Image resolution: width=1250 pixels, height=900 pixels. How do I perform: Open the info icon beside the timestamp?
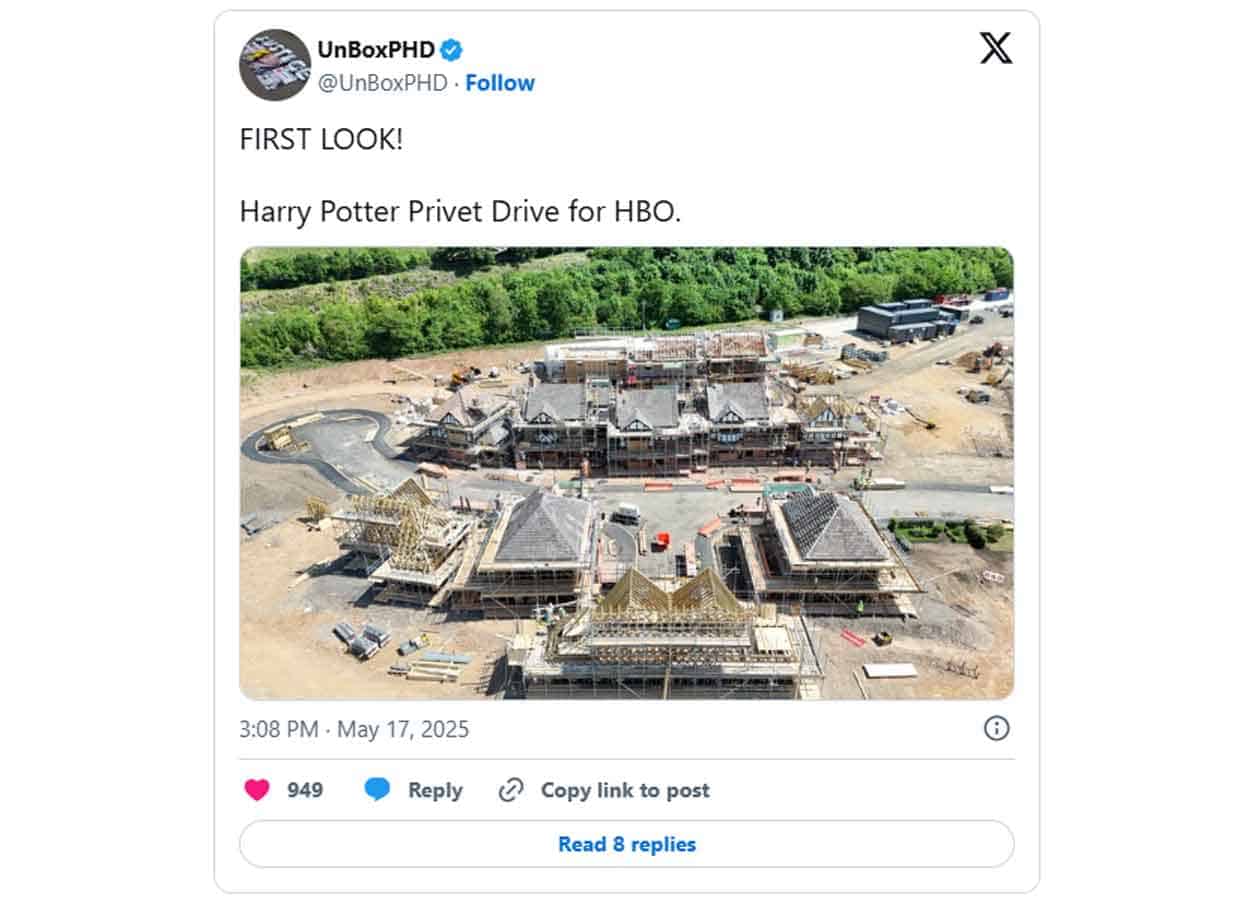click(996, 728)
